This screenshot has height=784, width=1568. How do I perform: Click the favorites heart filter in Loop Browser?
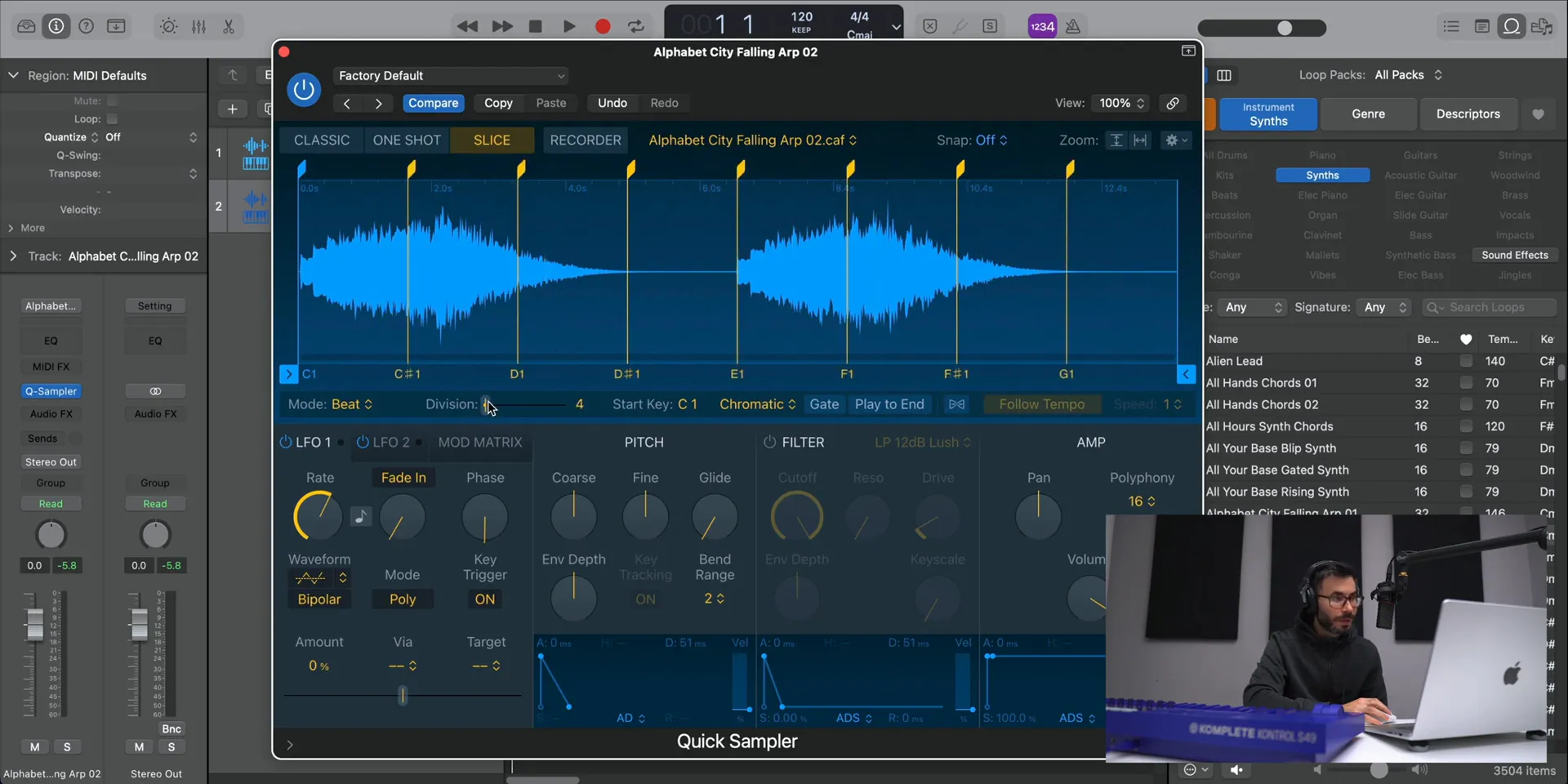pyautogui.click(x=1538, y=114)
